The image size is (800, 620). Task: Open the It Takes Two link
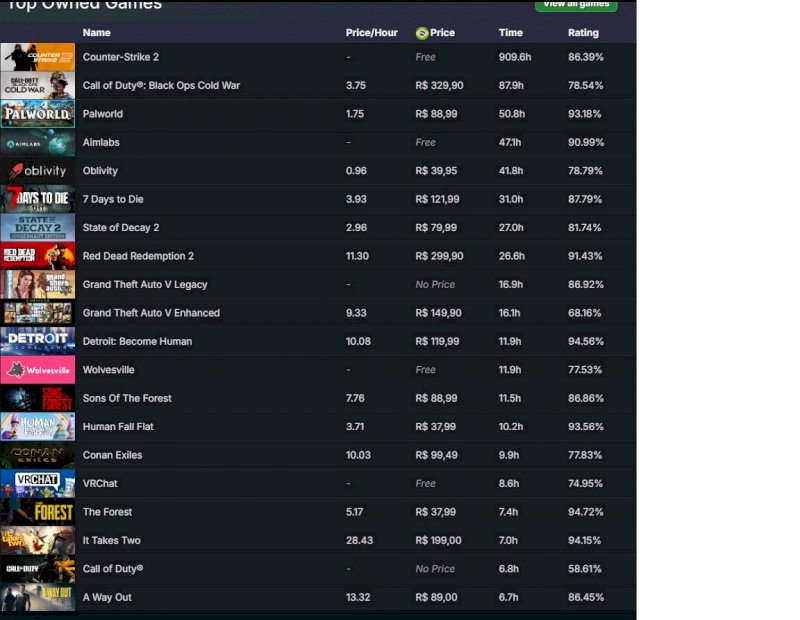pos(112,540)
